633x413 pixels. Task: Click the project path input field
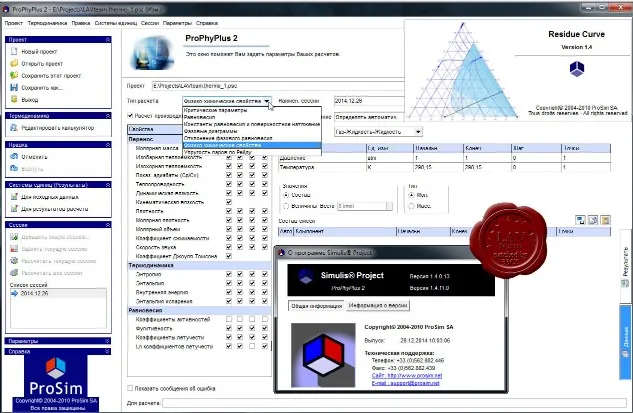[278, 86]
